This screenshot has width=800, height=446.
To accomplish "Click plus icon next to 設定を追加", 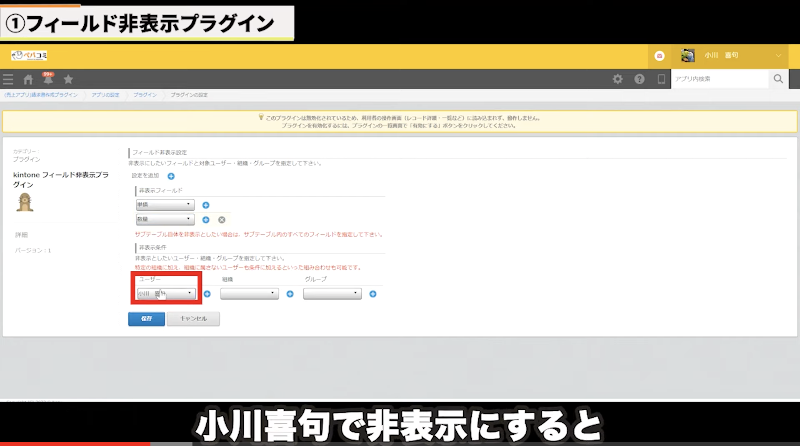I will 171,176.
